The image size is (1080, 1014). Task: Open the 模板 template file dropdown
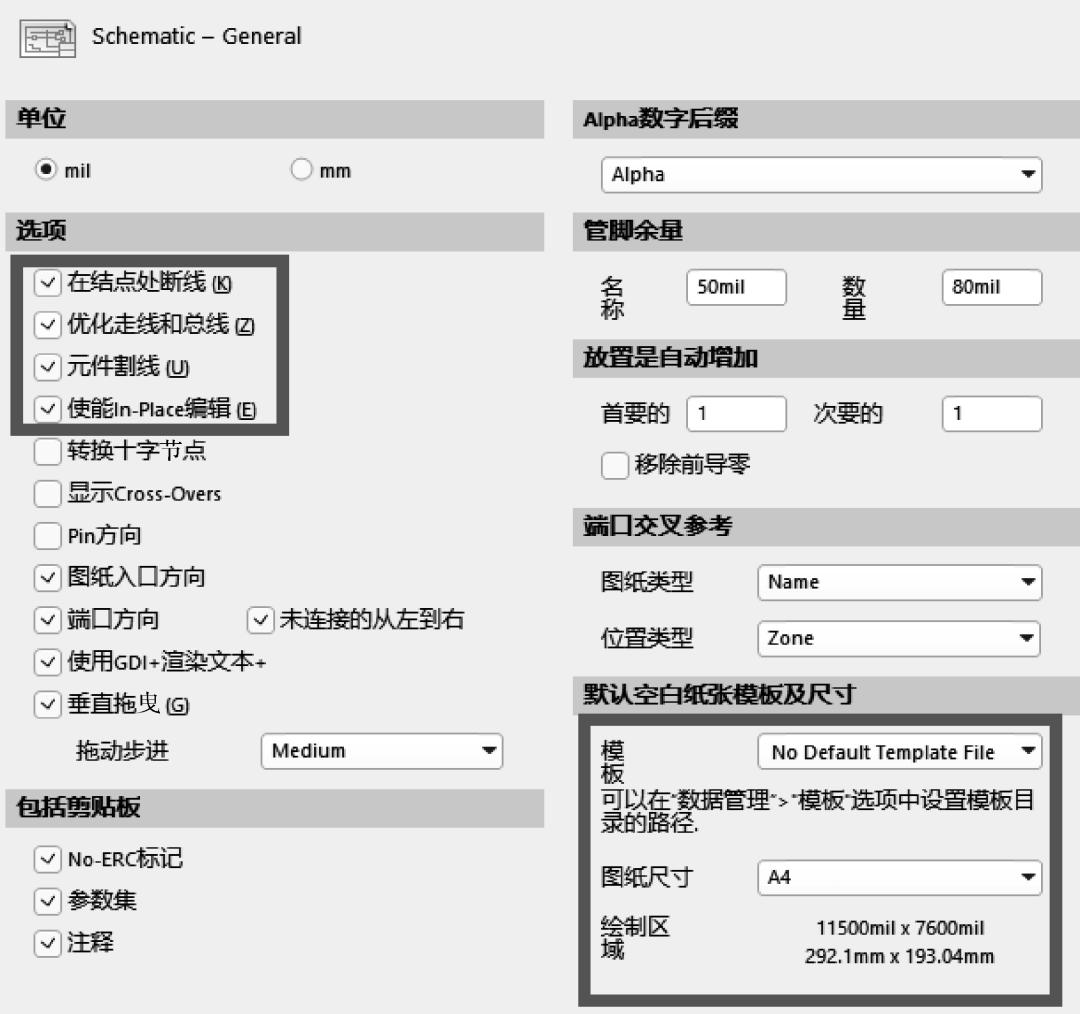899,753
